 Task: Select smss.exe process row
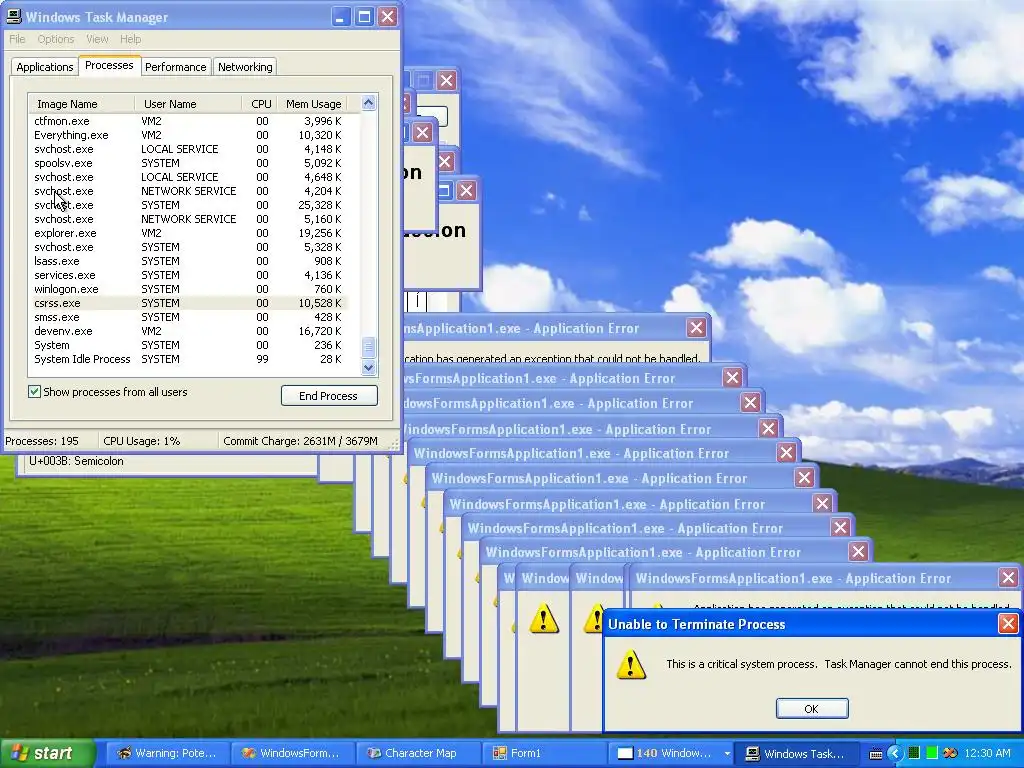(189, 317)
